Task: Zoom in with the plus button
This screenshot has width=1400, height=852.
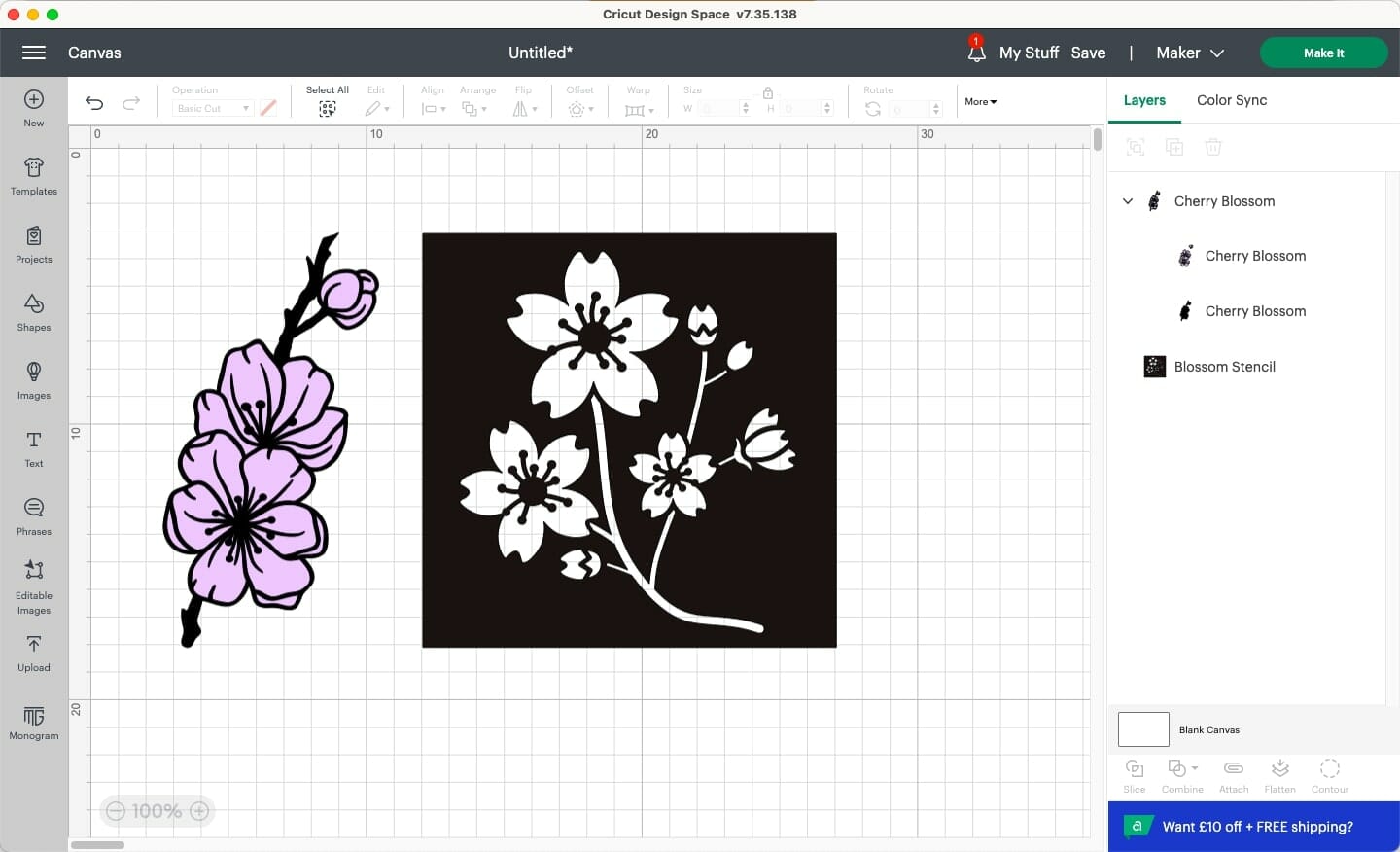Action: coord(199,811)
